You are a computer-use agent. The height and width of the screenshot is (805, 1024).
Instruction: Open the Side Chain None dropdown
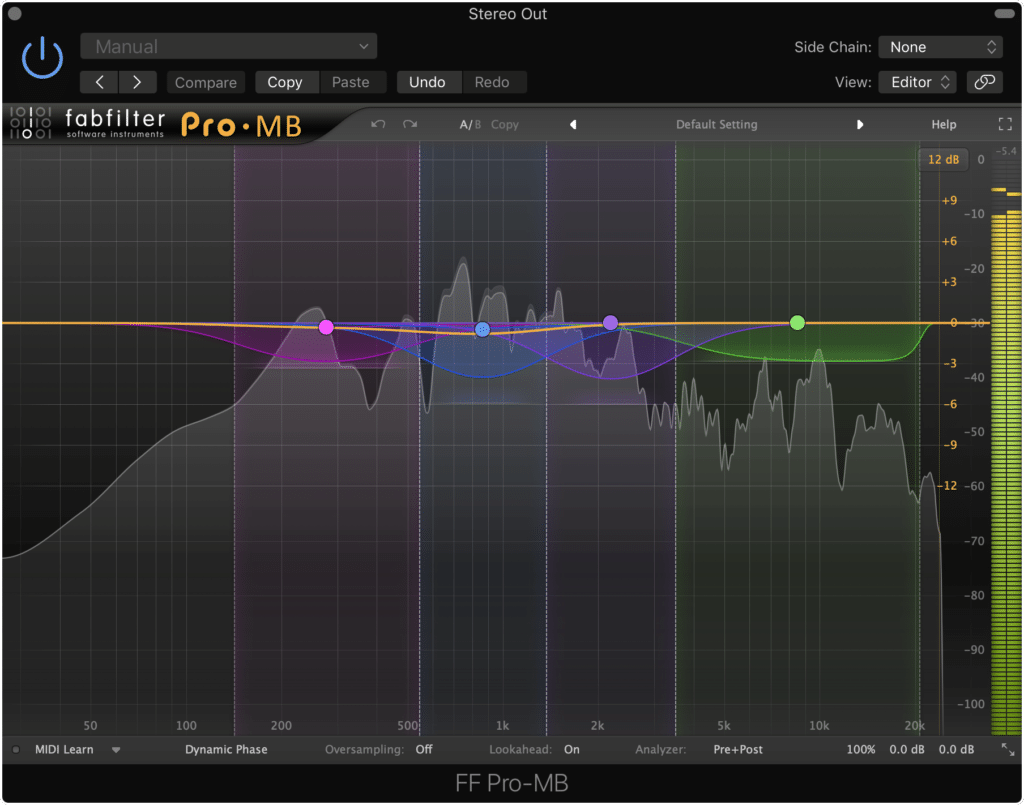pyautogui.click(x=940, y=47)
